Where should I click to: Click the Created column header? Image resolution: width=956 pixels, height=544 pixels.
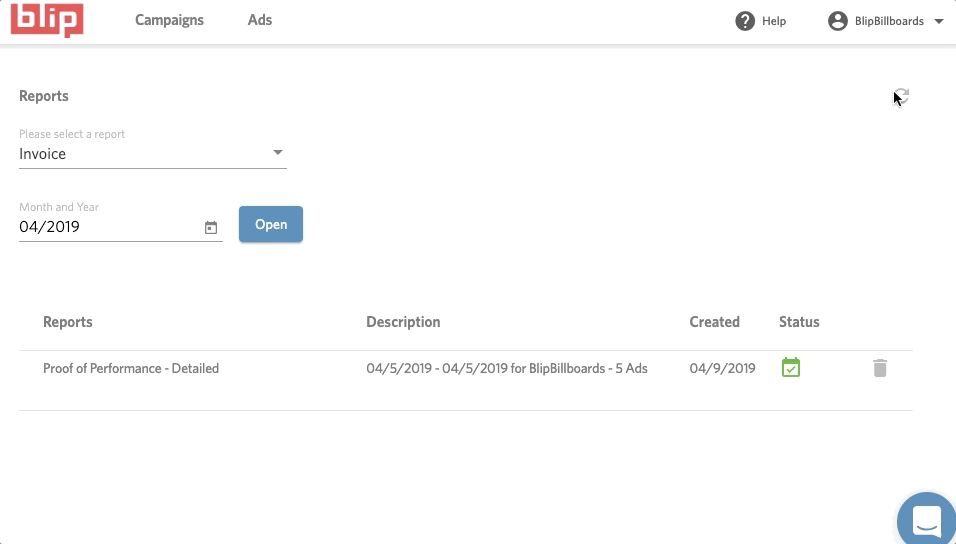pyautogui.click(x=715, y=322)
